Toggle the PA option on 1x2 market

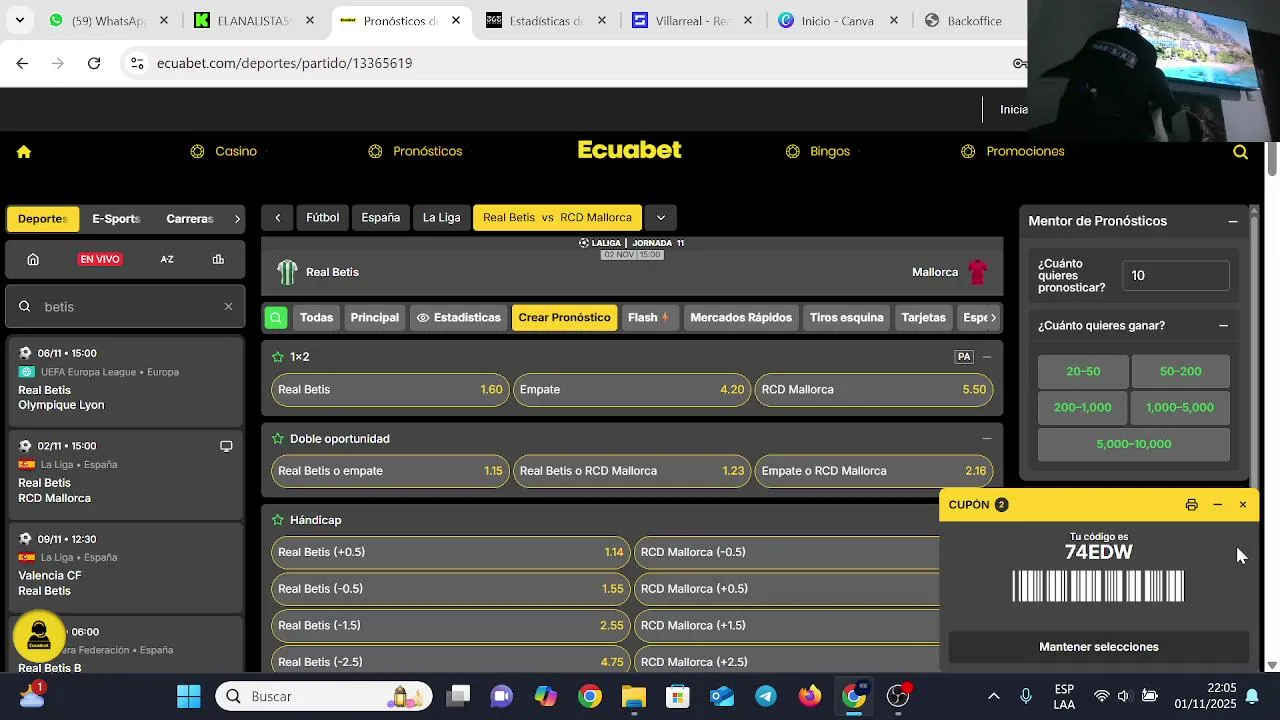pyautogui.click(x=964, y=357)
